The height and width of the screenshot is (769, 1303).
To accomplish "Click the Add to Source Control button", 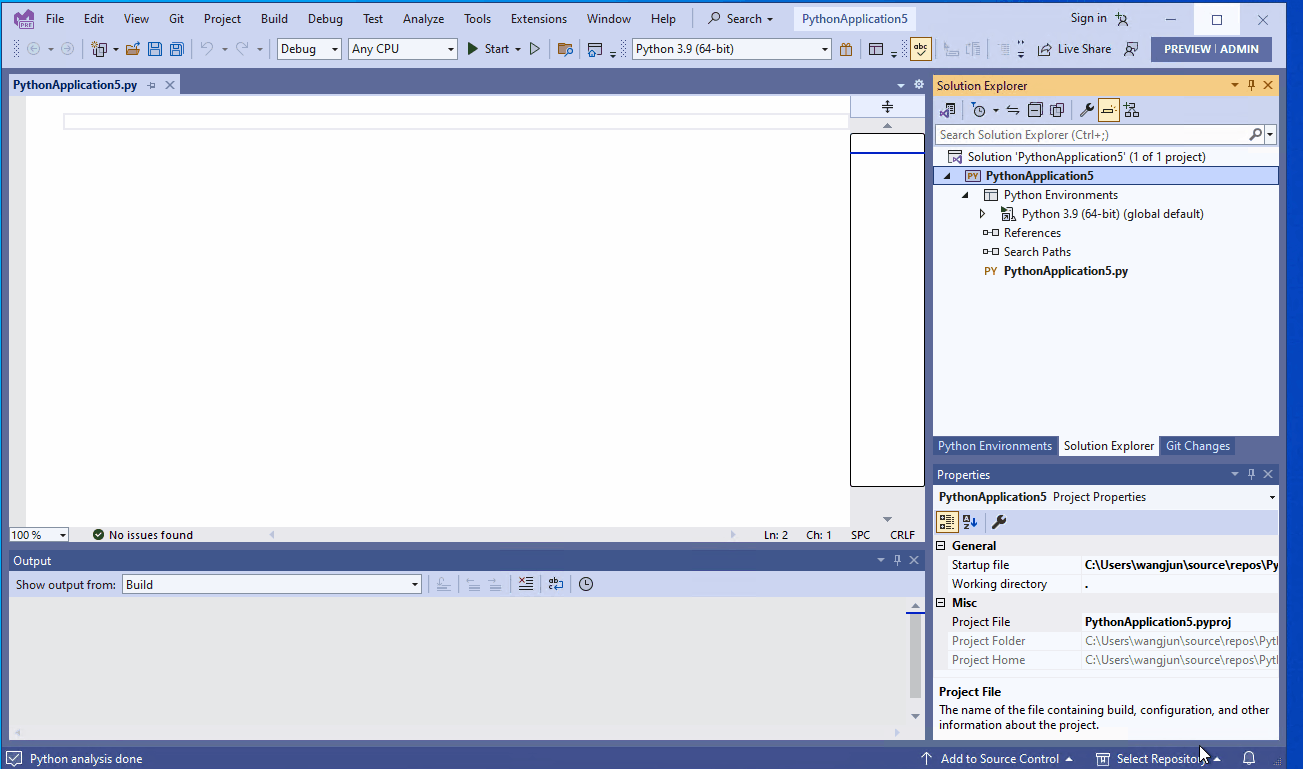I will pos(999,758).
